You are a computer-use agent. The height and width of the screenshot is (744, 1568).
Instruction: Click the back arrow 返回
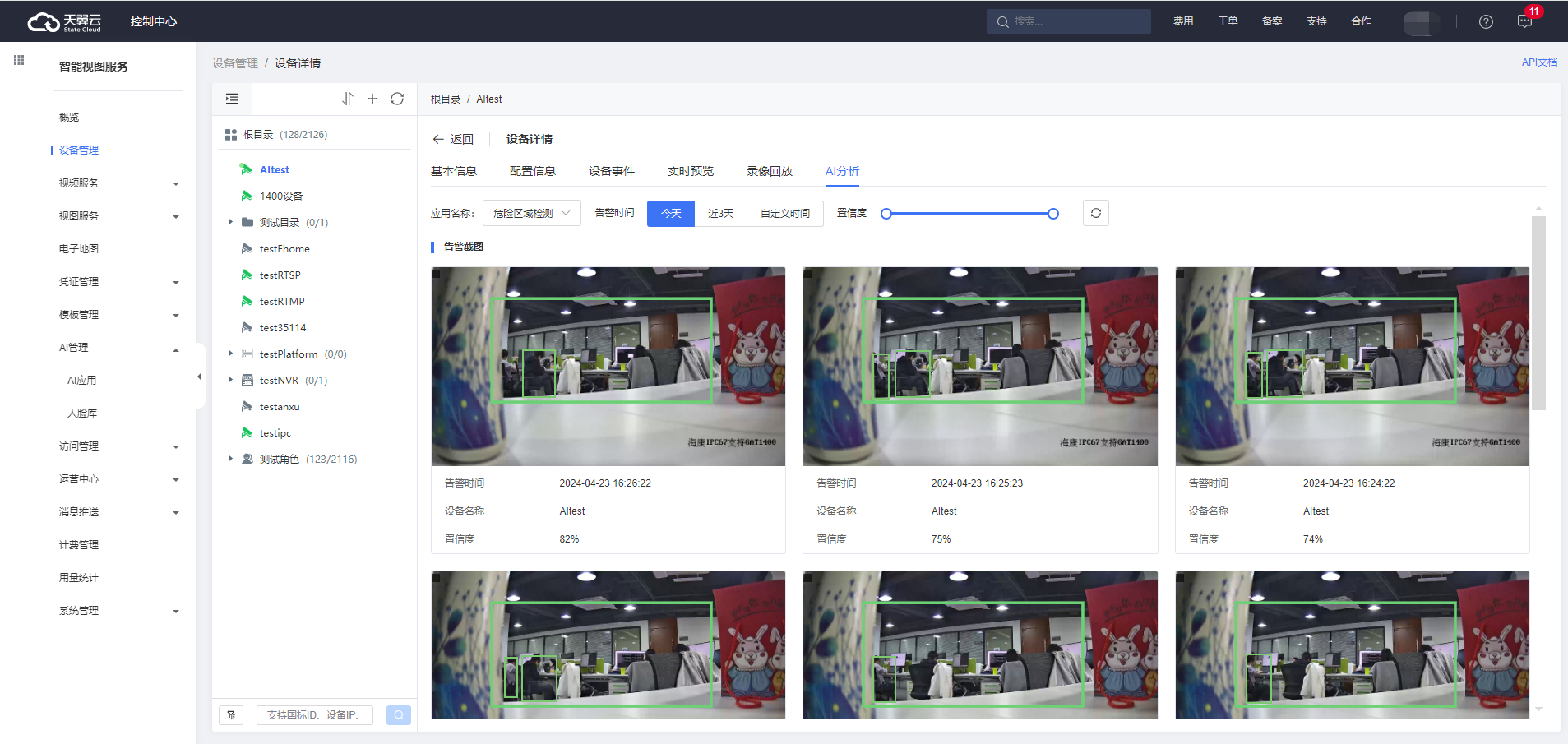[453, 139]
